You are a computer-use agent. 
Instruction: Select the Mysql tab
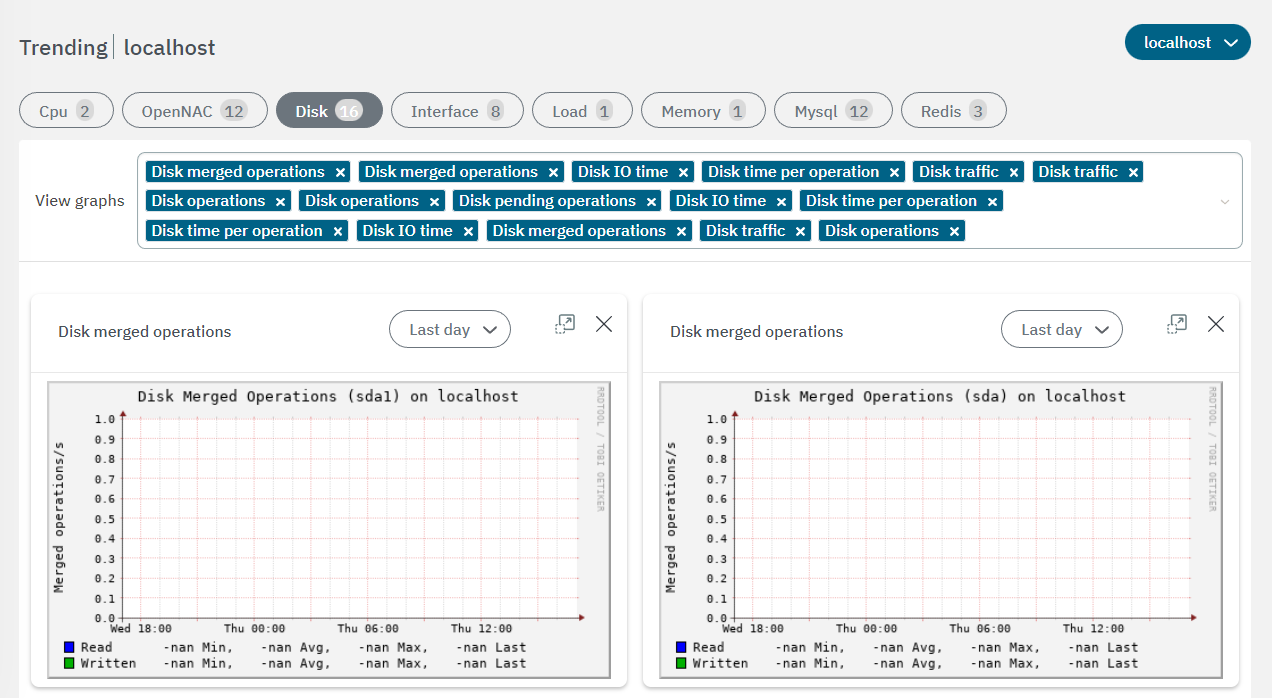pos(831,111)
